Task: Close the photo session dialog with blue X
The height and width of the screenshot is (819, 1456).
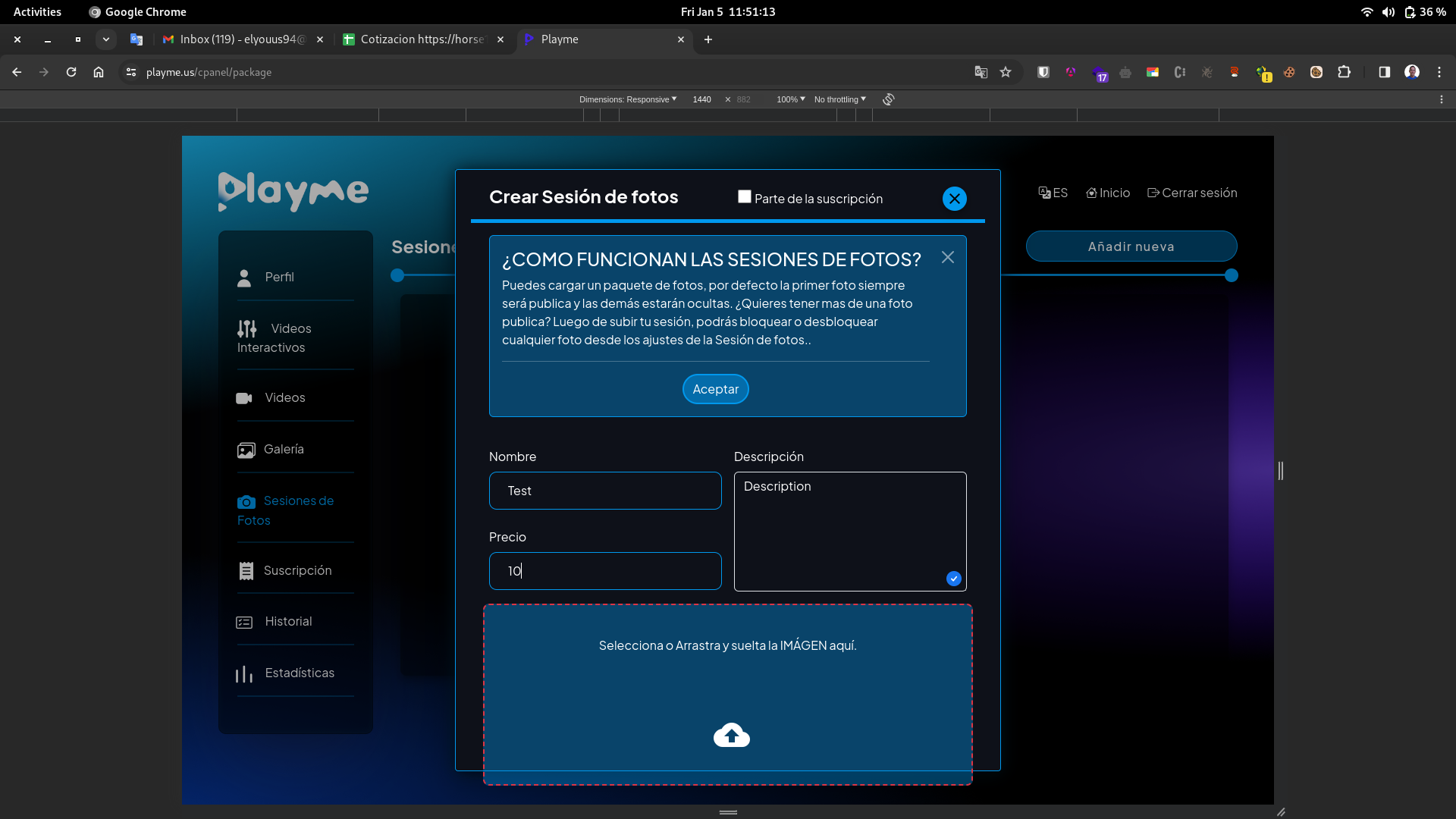Action: click(x=954, y=199)
